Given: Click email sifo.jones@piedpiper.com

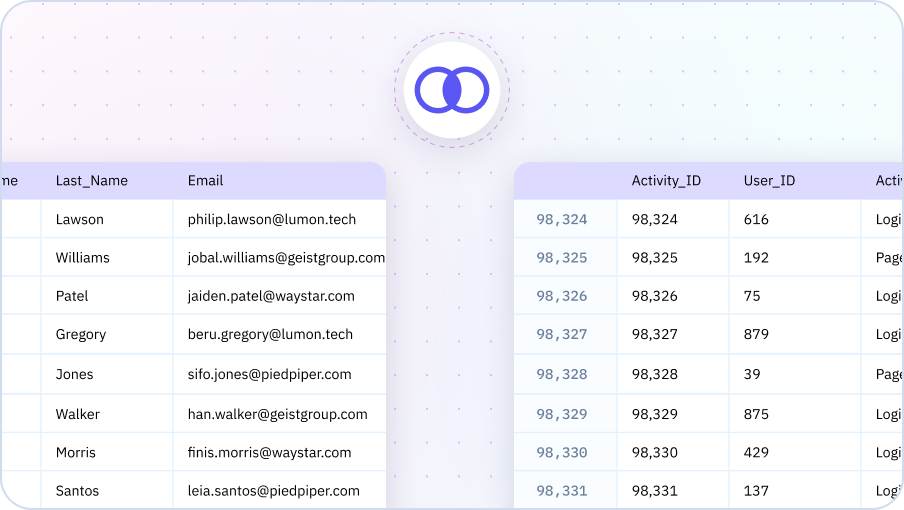Looking at the screenshot, I should tap(269, 375).
